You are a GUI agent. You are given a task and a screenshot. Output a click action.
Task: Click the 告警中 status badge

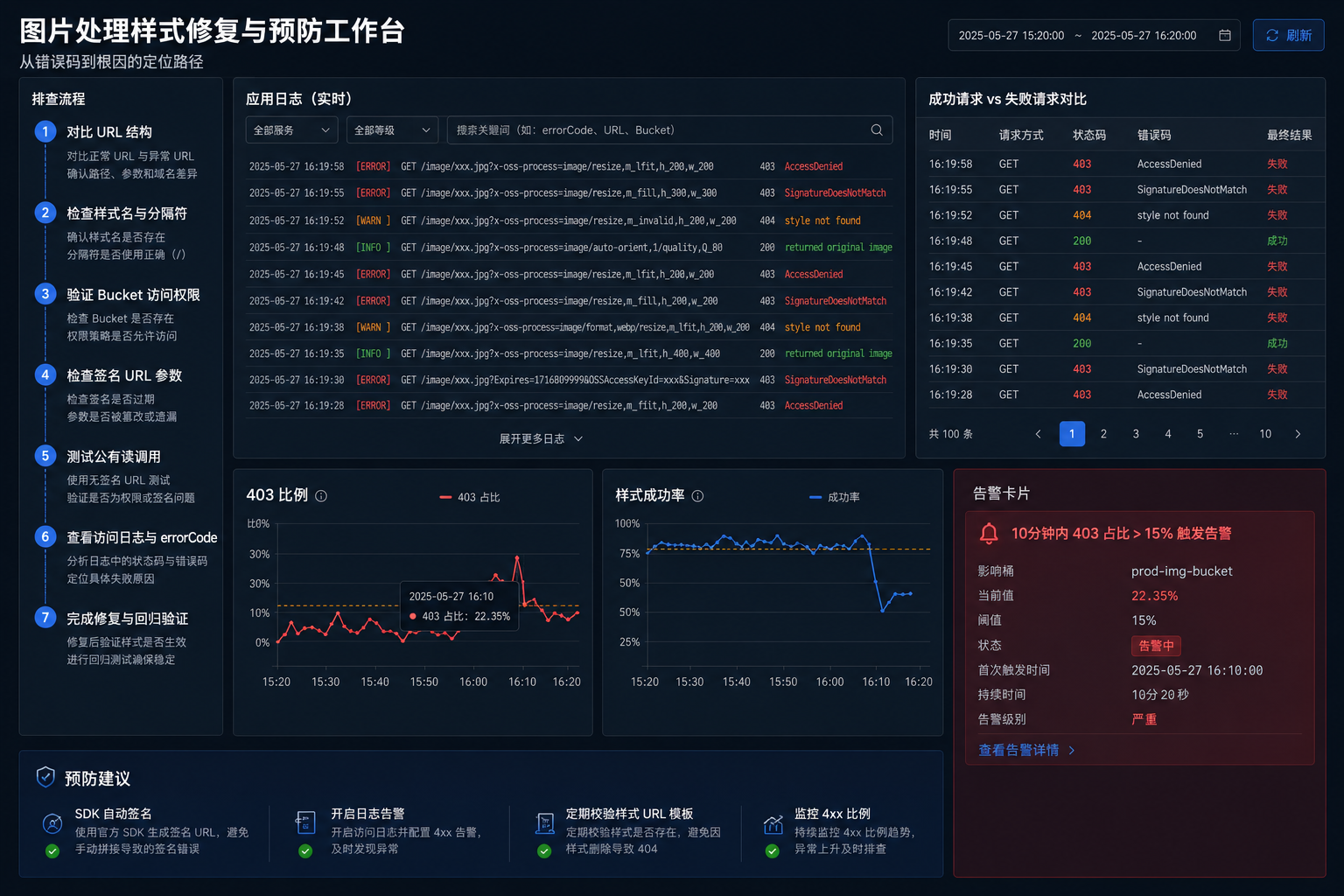pos(1156,646)
